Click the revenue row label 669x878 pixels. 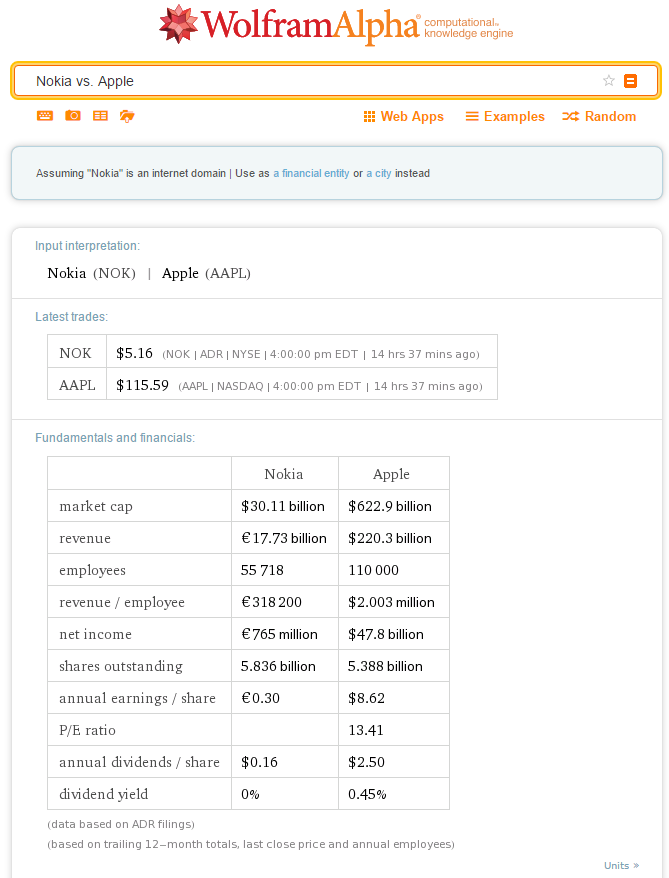[85, 538]
